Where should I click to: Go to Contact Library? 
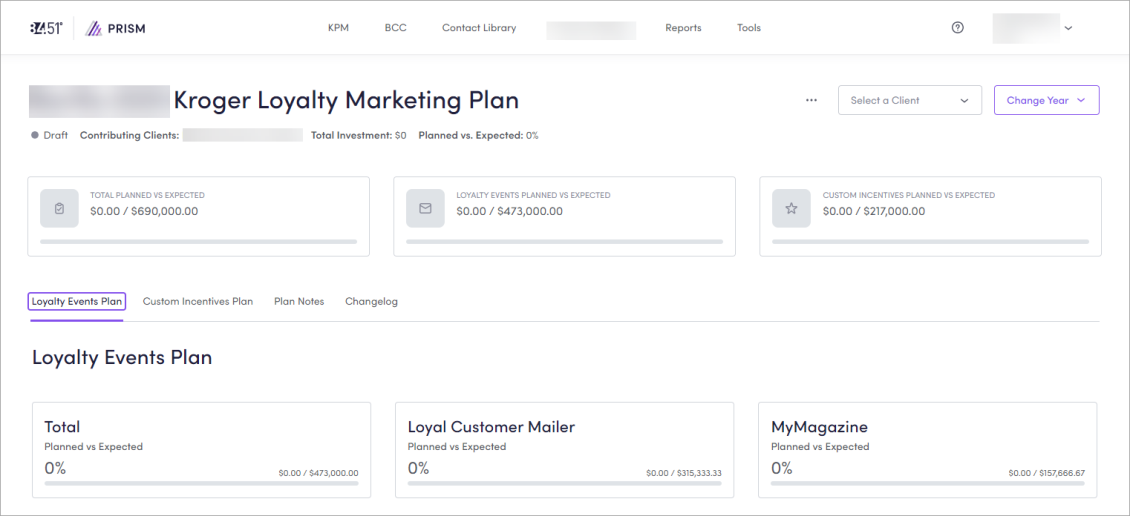click(479, 28)
